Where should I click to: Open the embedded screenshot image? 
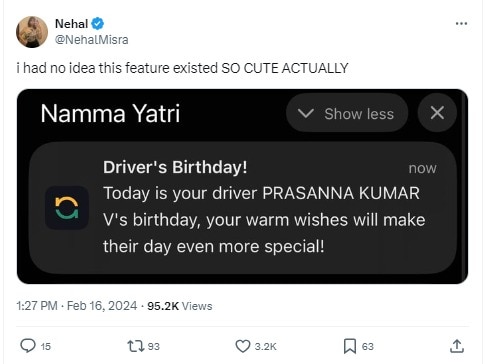tap(242, 186)
